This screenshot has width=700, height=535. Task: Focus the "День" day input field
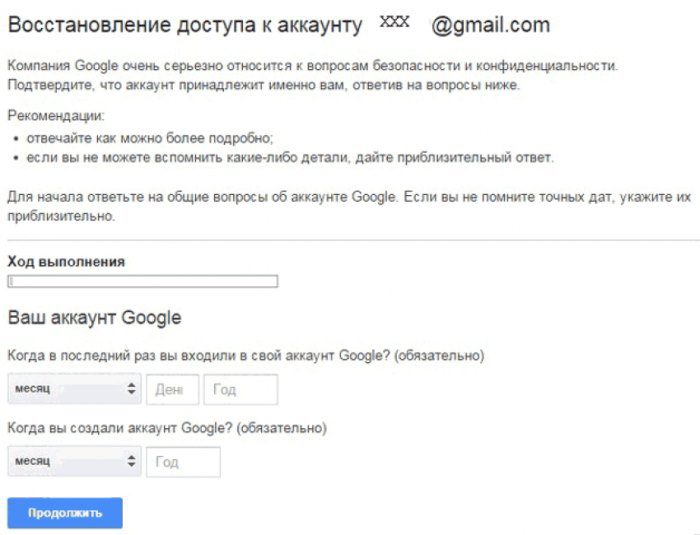[x=172, y=389]
